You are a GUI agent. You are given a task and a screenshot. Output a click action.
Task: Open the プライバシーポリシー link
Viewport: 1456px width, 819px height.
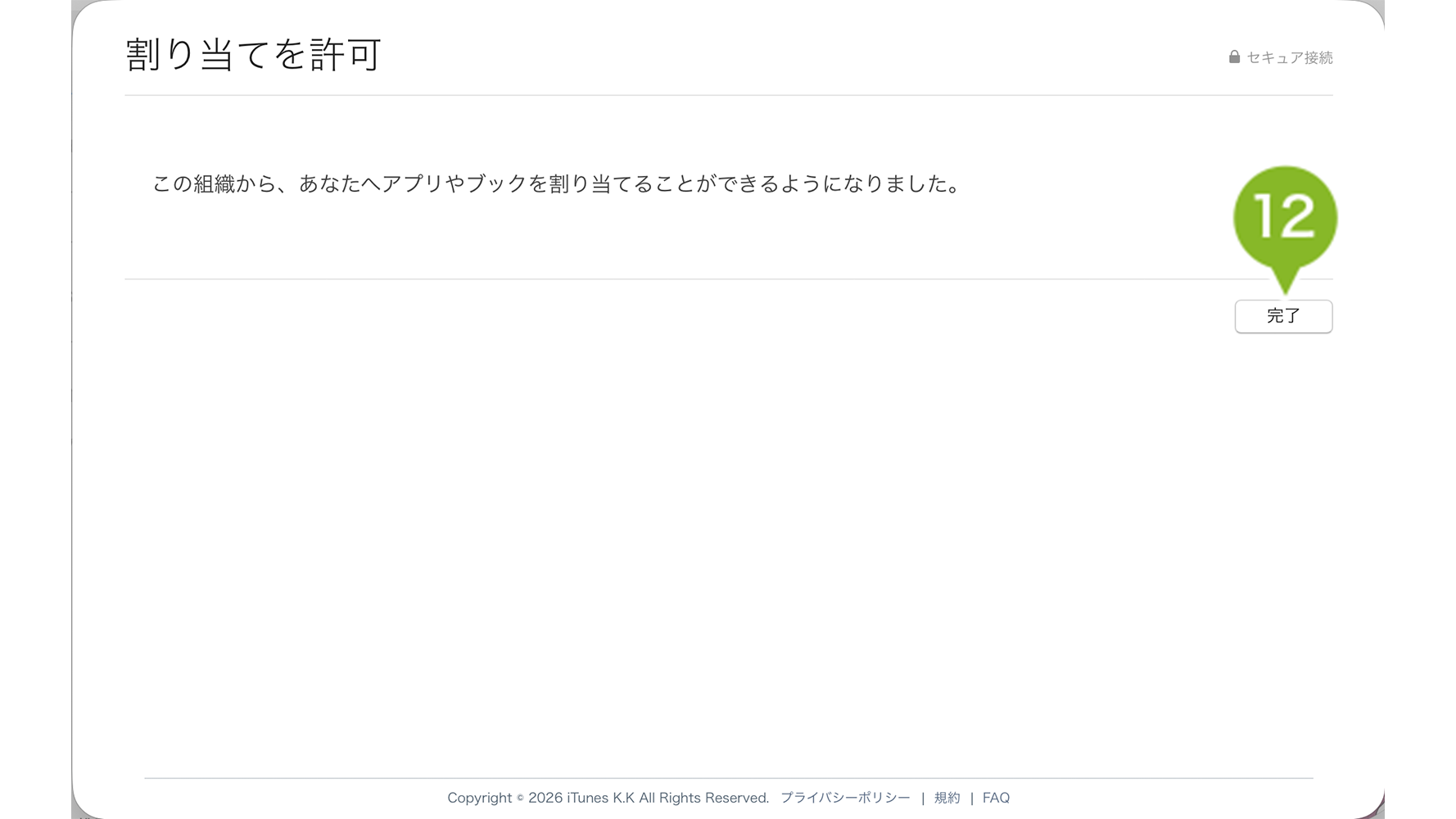(x=845, y=798)
